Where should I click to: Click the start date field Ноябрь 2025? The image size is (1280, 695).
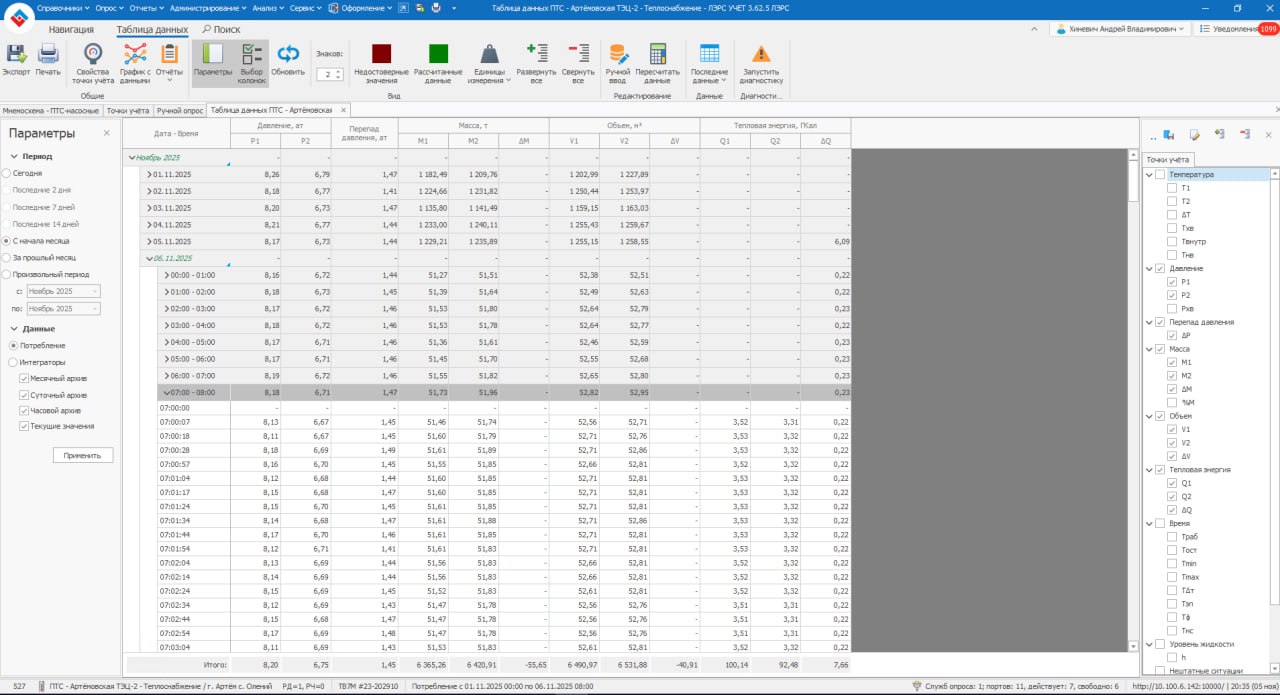tap(63, 291)
